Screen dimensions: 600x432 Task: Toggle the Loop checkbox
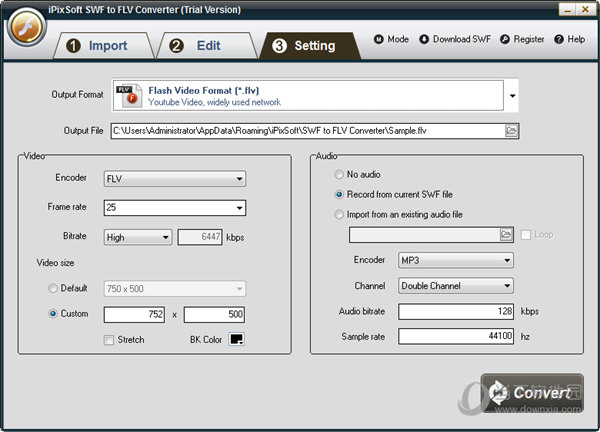click(x=526, y=235)
